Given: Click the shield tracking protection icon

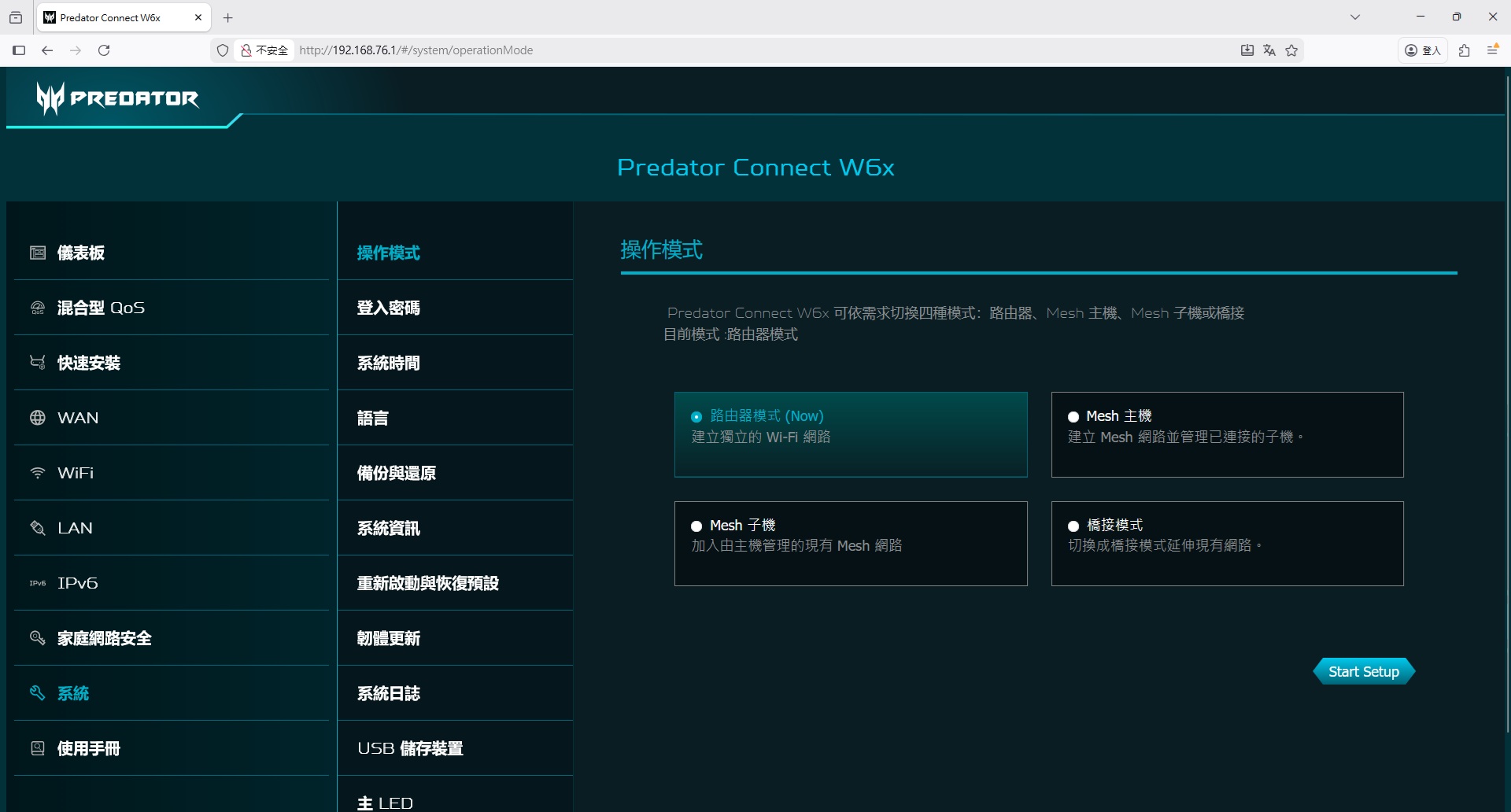Looking at the screenshot, I should [x=223, y=50].
